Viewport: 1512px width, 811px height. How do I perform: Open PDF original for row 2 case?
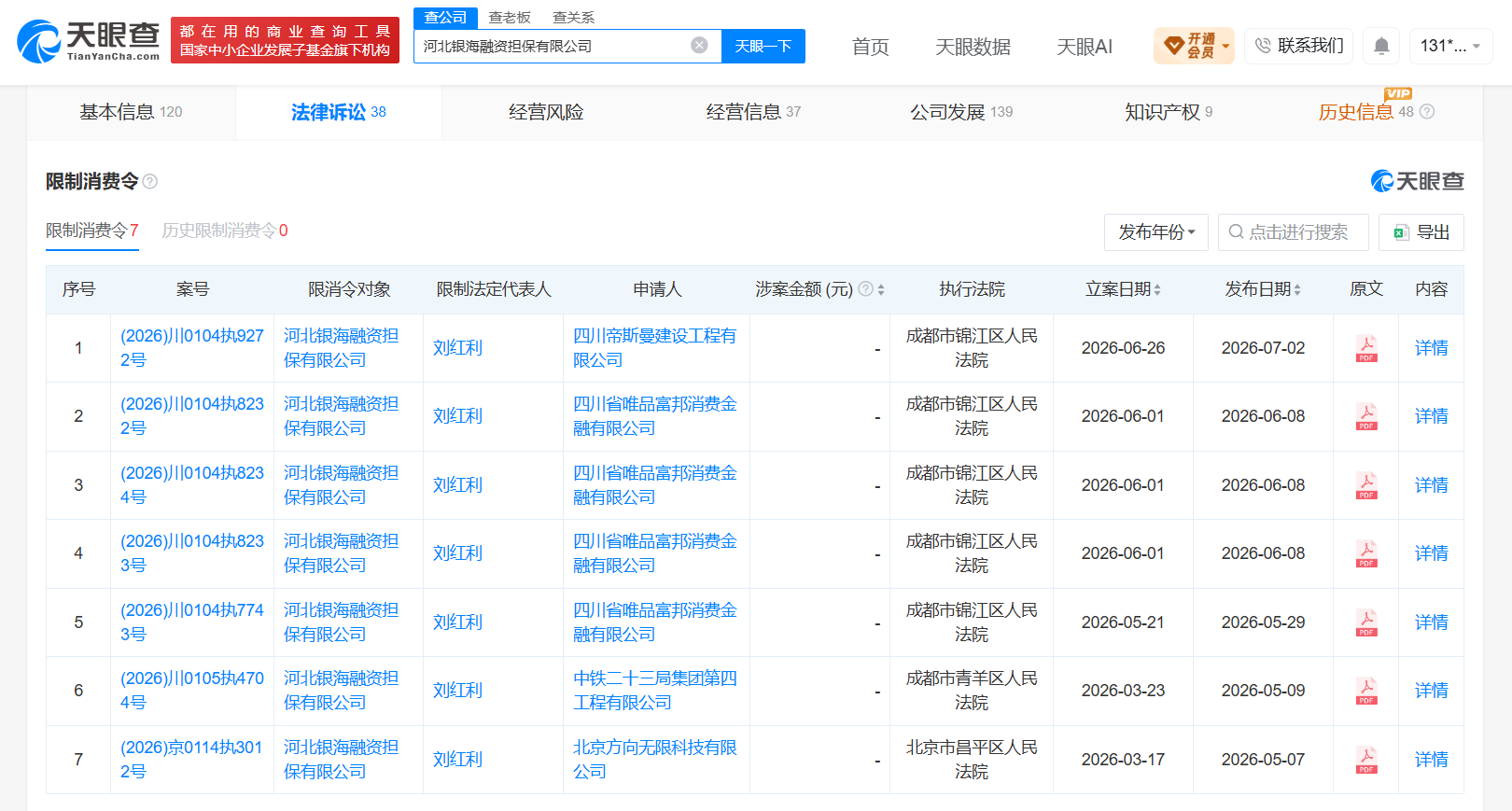pyautogui.click(x=1366, y=416)
